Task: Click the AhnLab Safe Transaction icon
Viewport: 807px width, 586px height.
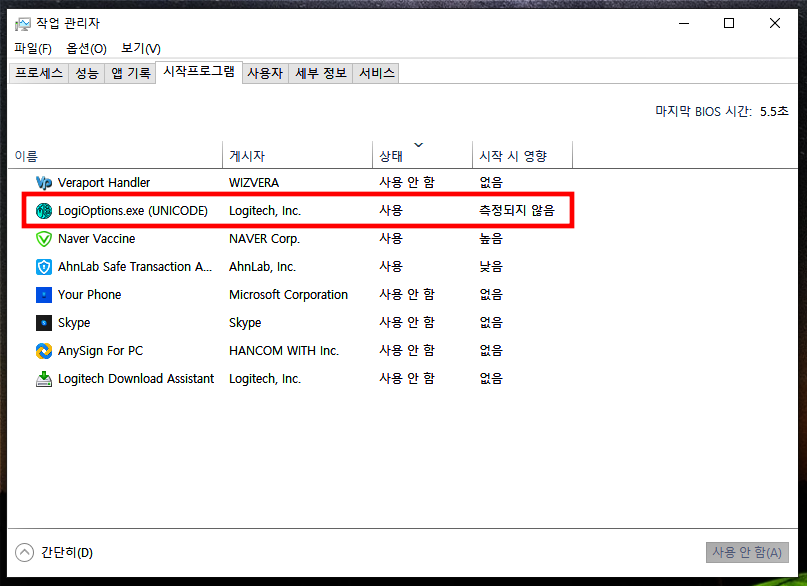Action: 44,267
